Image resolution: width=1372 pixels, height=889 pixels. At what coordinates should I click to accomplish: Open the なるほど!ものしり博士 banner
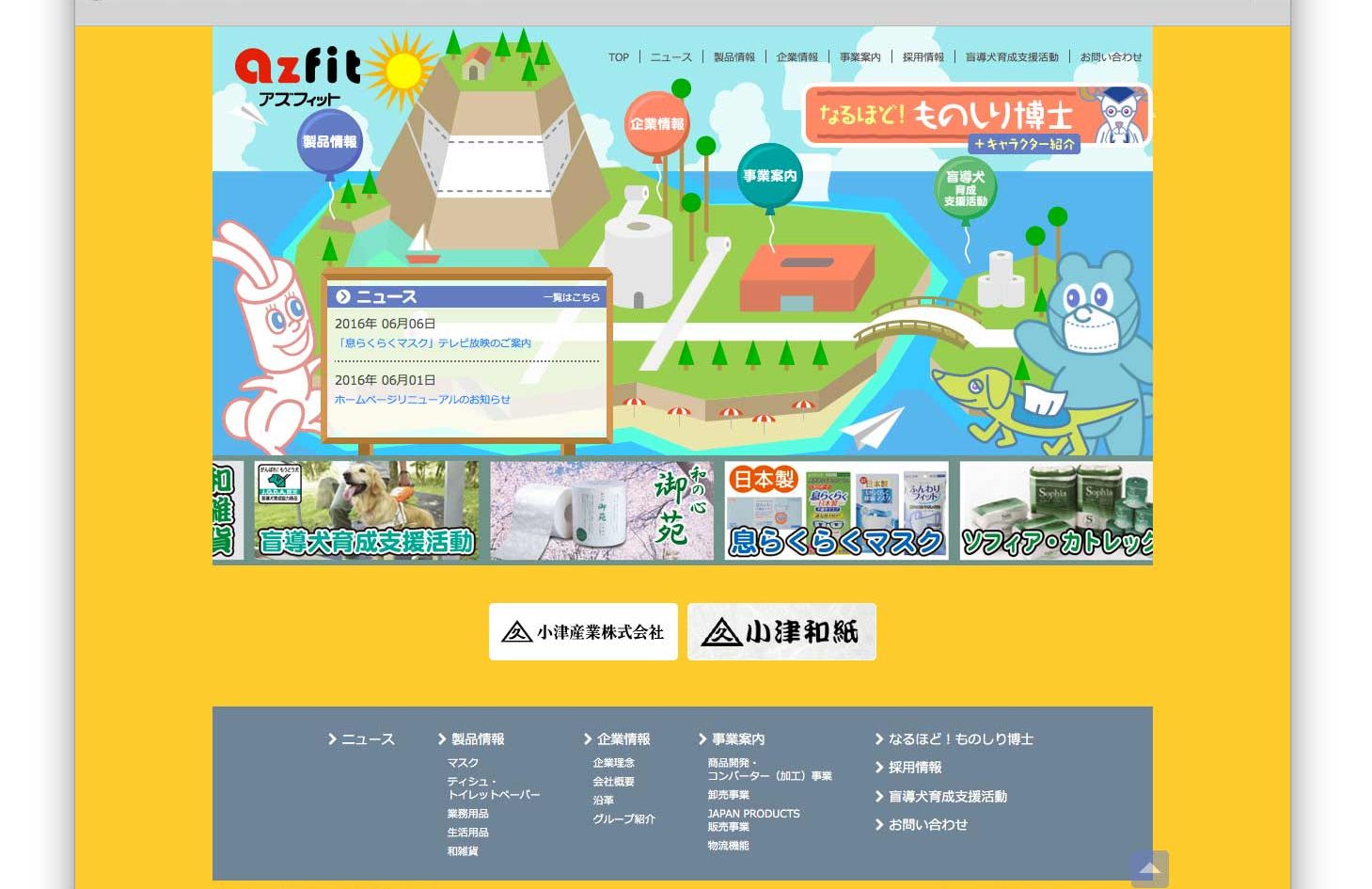click(976, 118)
